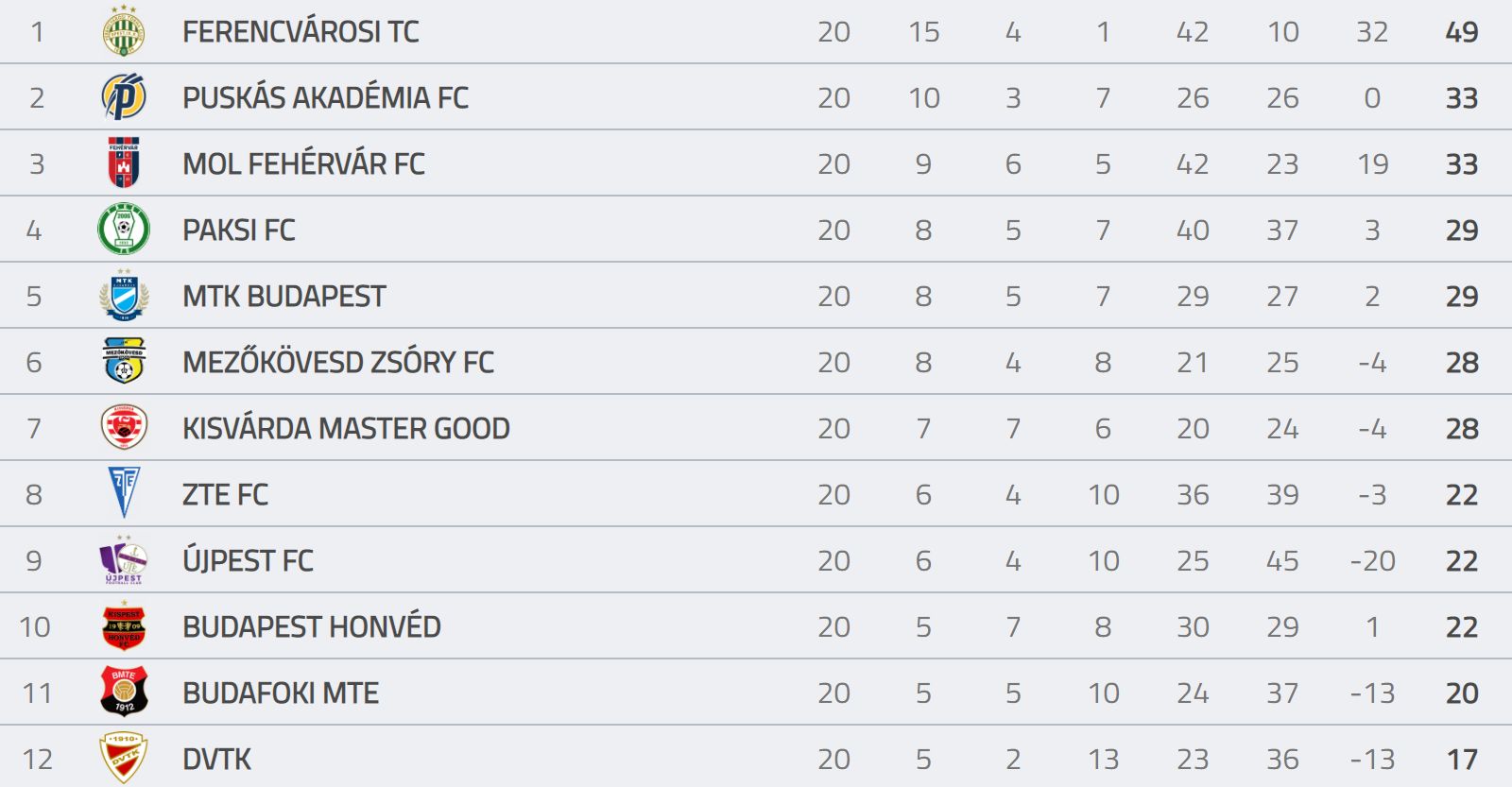Select the MOL FEHÉRVÁR FC team name
This screenshot has height=787, width=1512.
pos(303,163)
